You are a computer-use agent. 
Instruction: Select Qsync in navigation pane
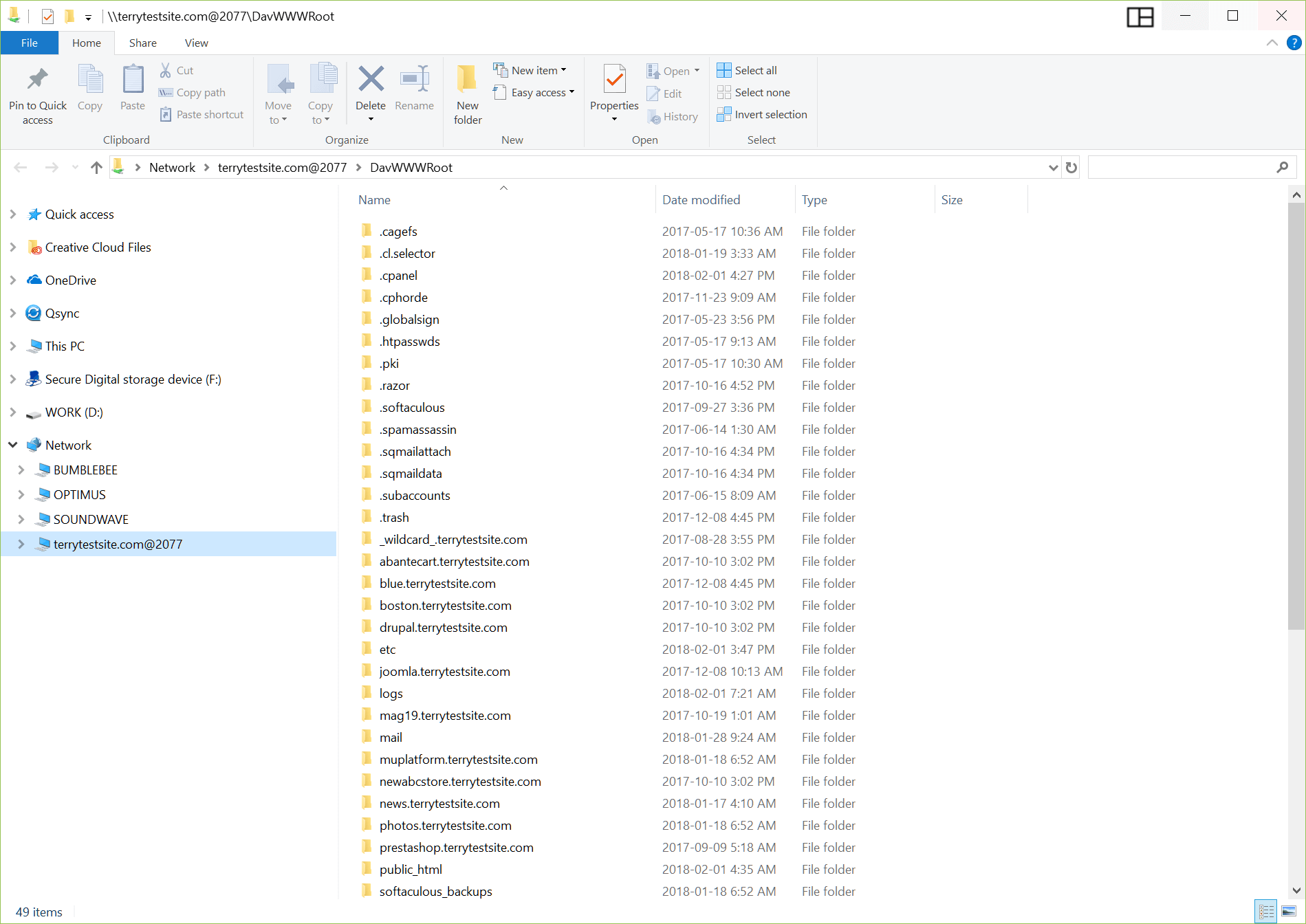tap(62, 313)
